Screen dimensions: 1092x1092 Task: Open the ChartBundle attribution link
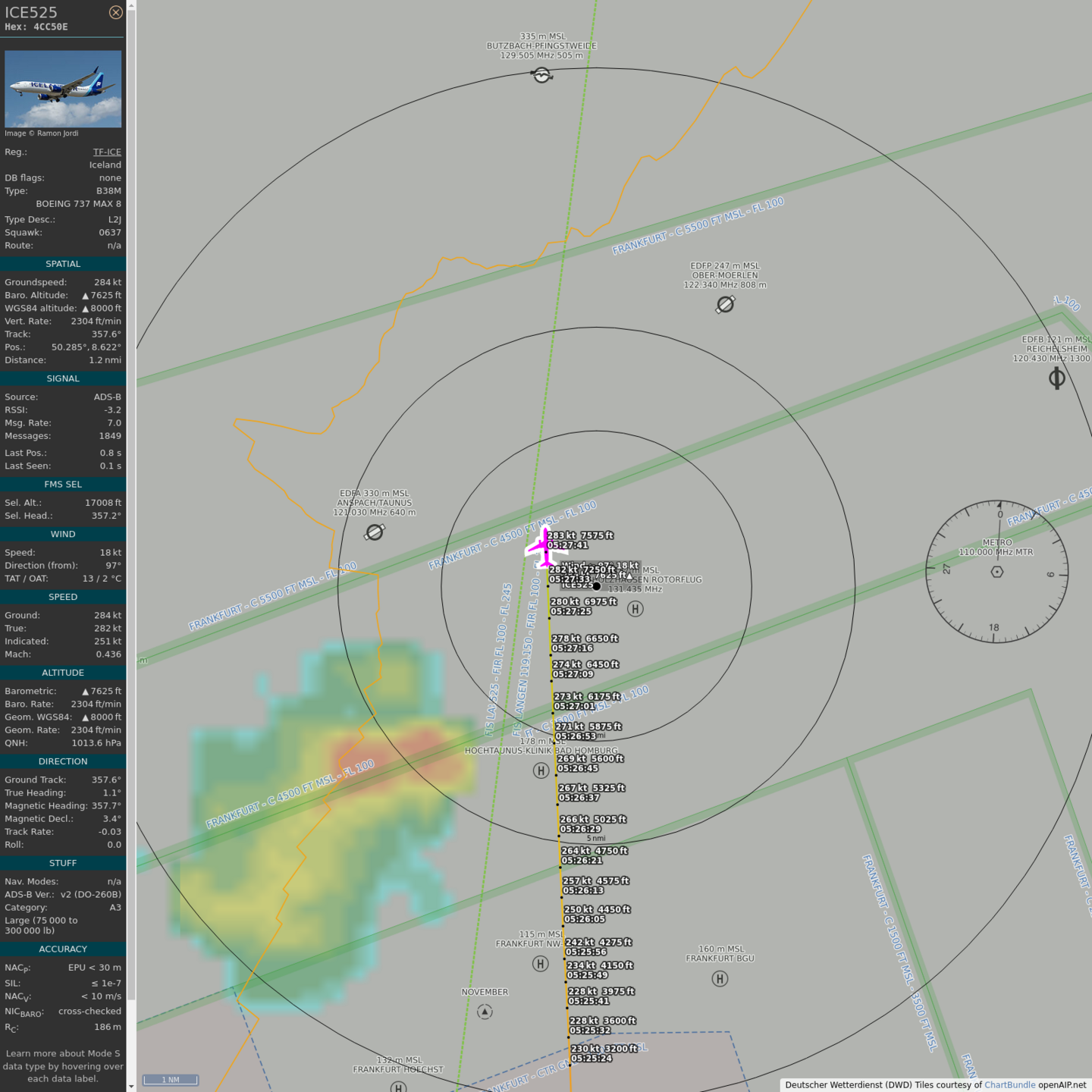pyautogui.click(x=1009, y=1084)
